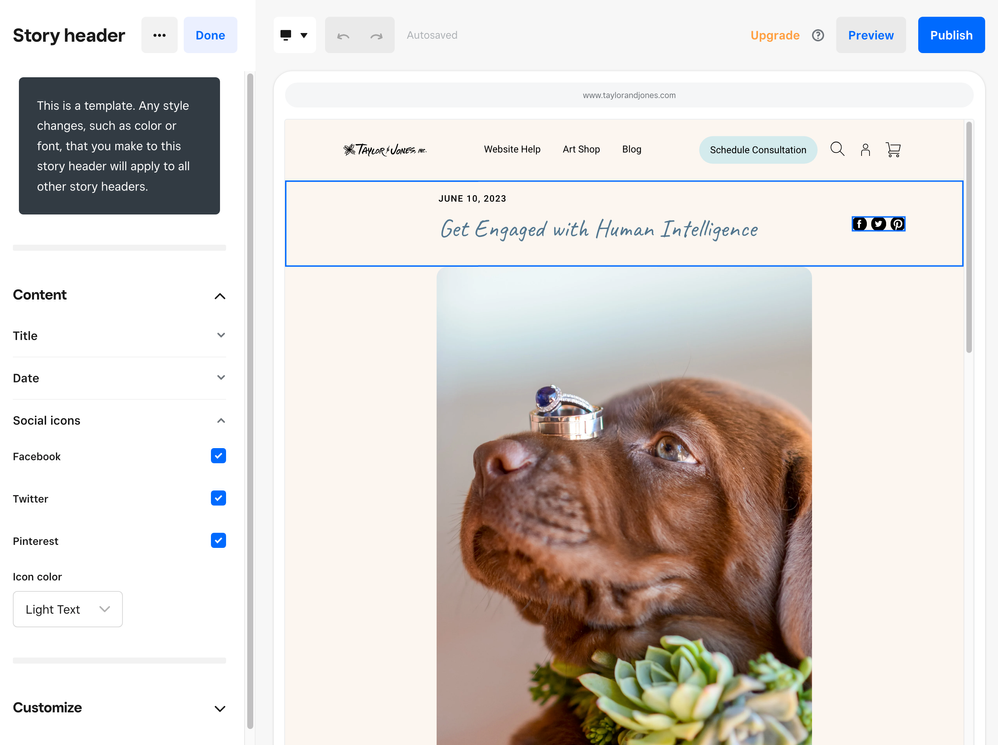This screenshot has height=745, width=998.
Task: Redo the last change
Action: tap(377, 36)
